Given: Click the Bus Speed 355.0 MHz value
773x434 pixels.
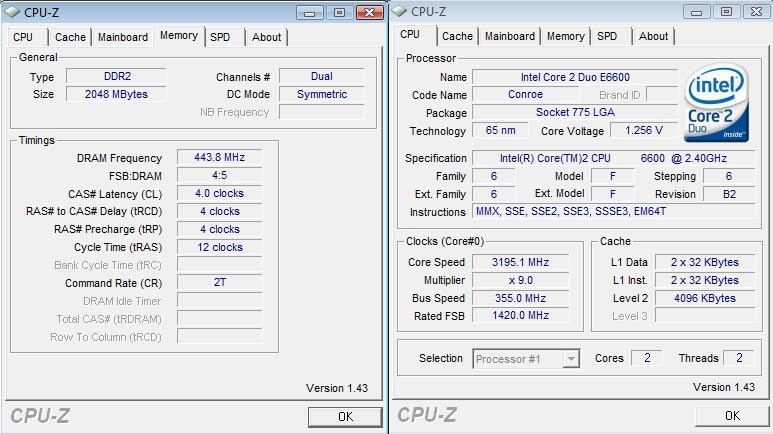Looking at the screenshot, I should [x=521, y=298].
